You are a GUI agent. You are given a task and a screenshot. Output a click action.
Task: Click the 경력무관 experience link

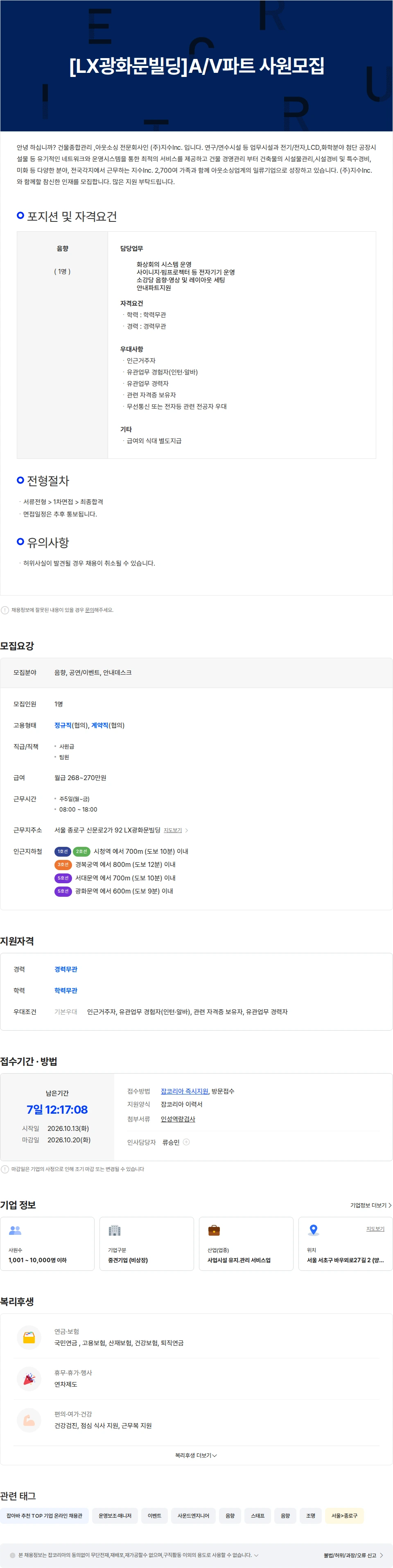coord(65,969)
